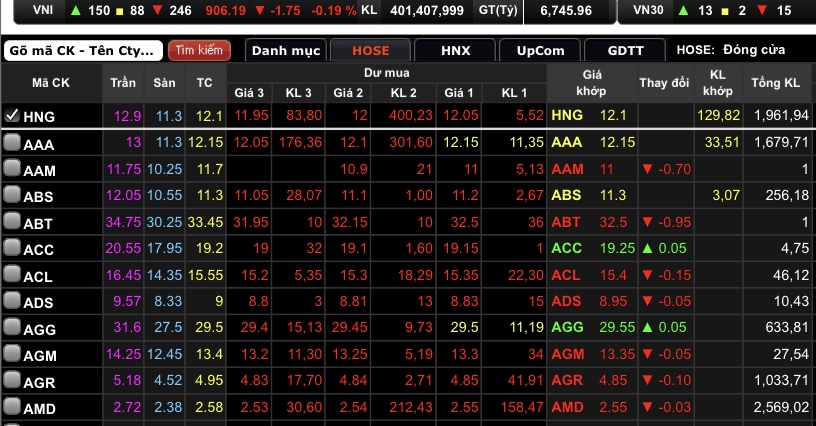Viewport: 816px width, 426px height.
Task: Tick the AAA stock checkbox
Action: 11,143
